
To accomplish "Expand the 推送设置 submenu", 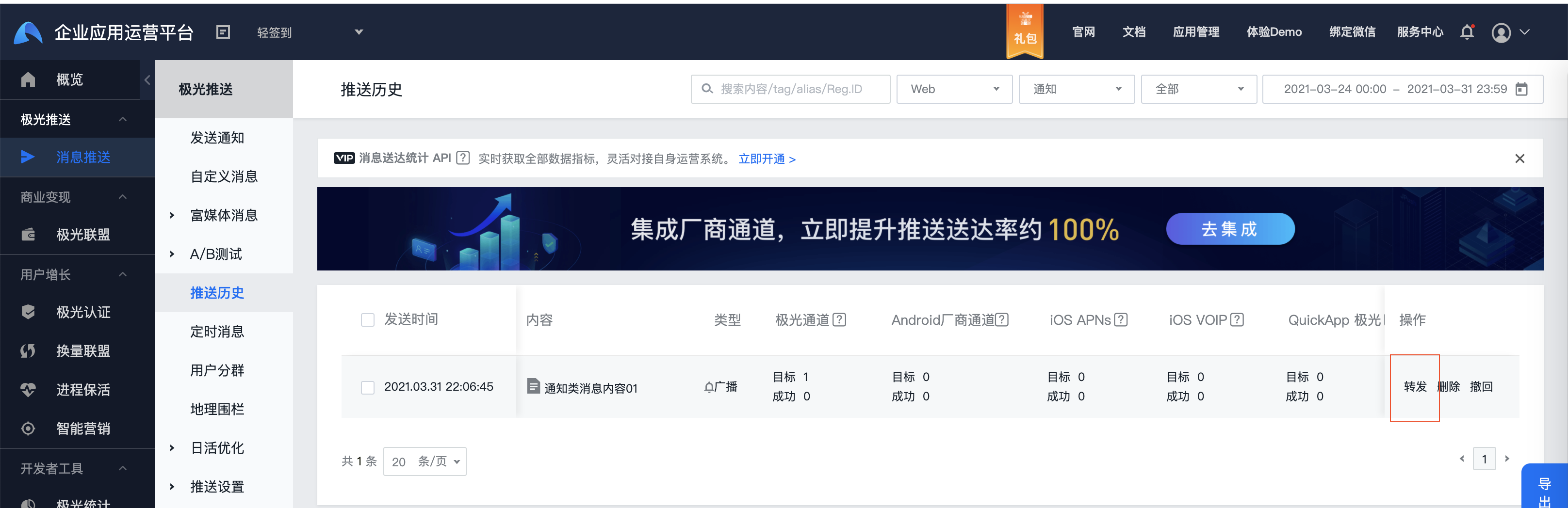I will click(x=172, y=487).
